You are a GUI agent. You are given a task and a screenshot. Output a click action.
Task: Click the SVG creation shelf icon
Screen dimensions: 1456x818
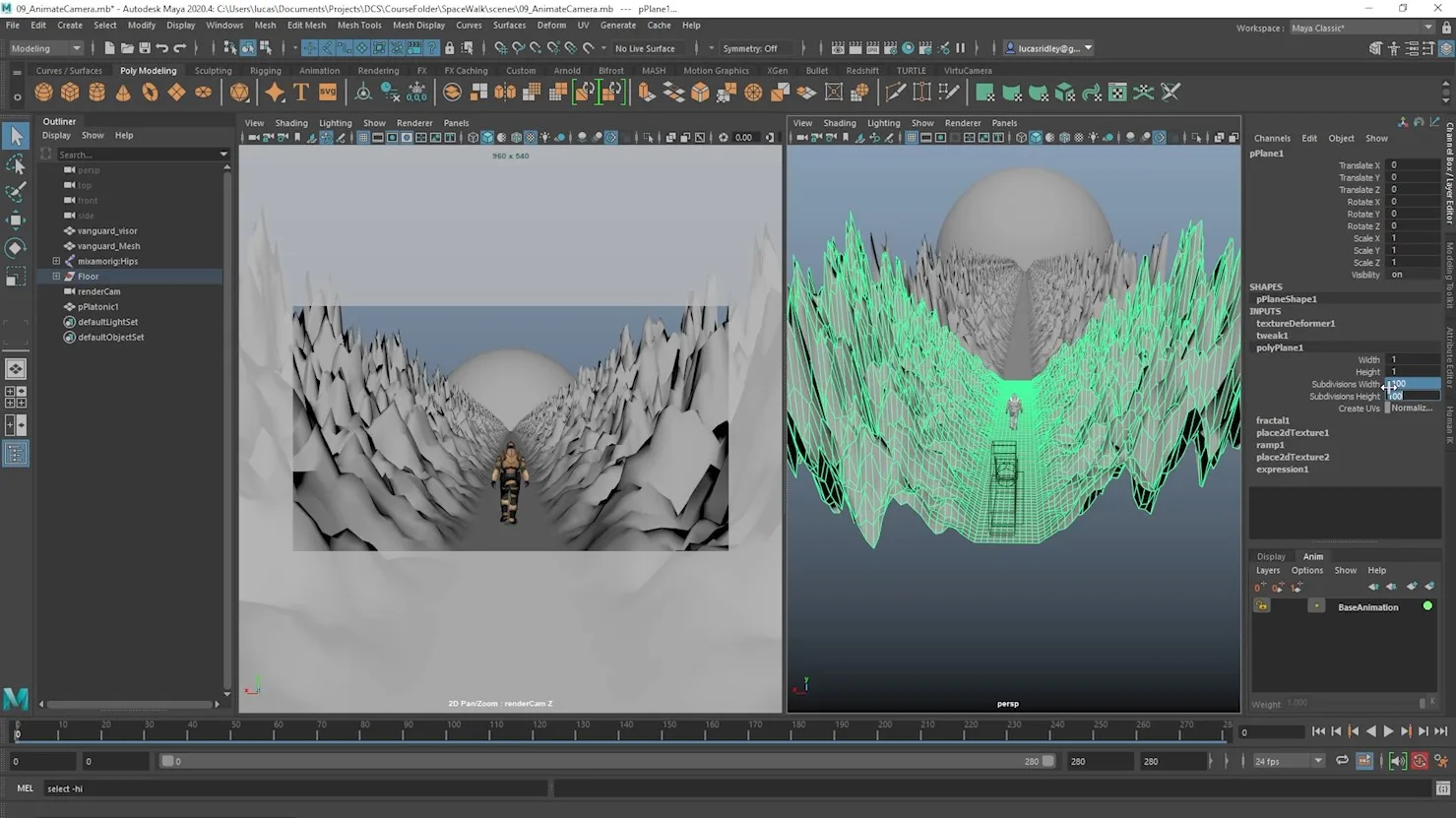point(326,92)
